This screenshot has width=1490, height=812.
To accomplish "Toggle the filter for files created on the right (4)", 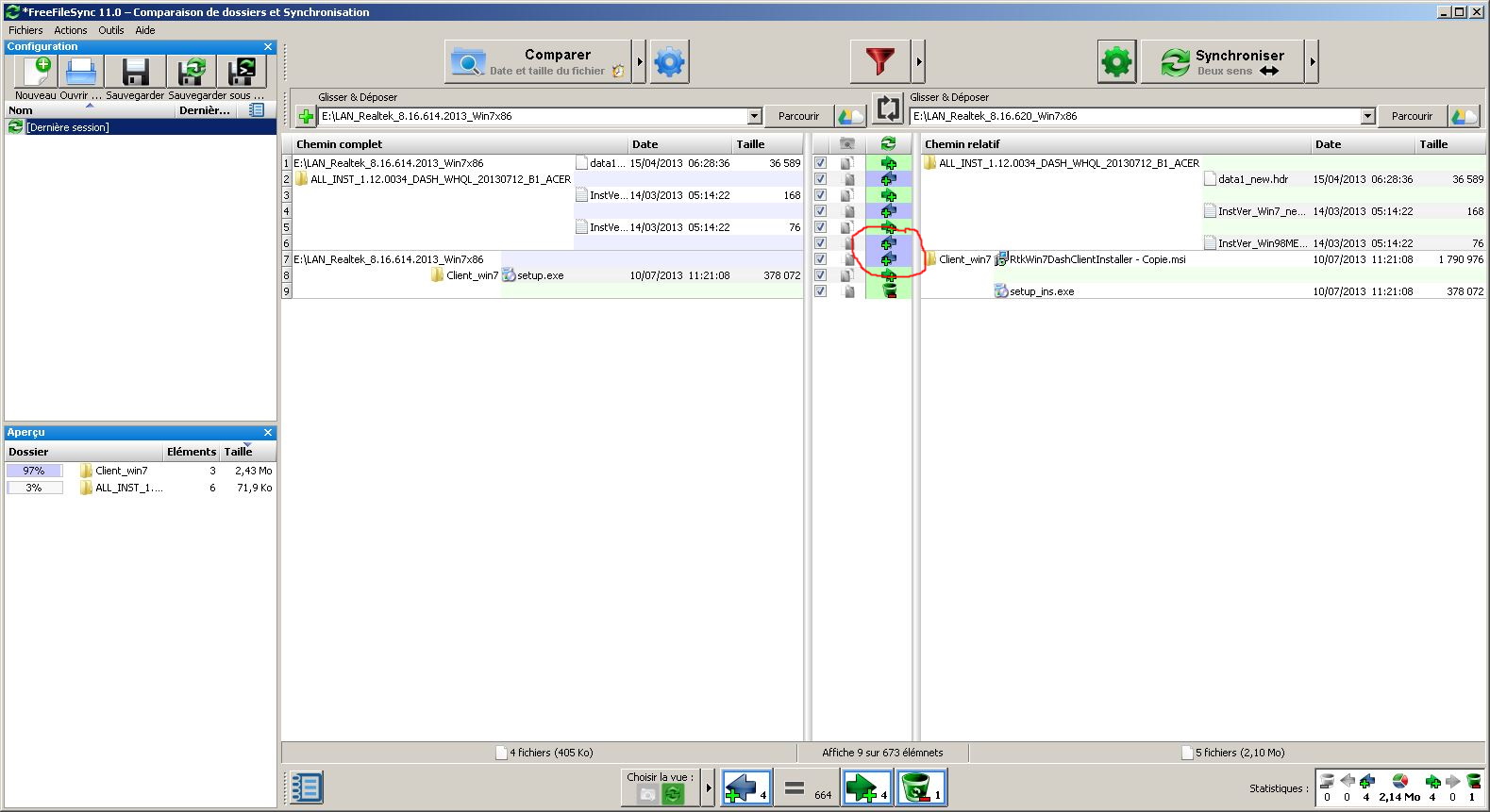I will pos(866,787).
